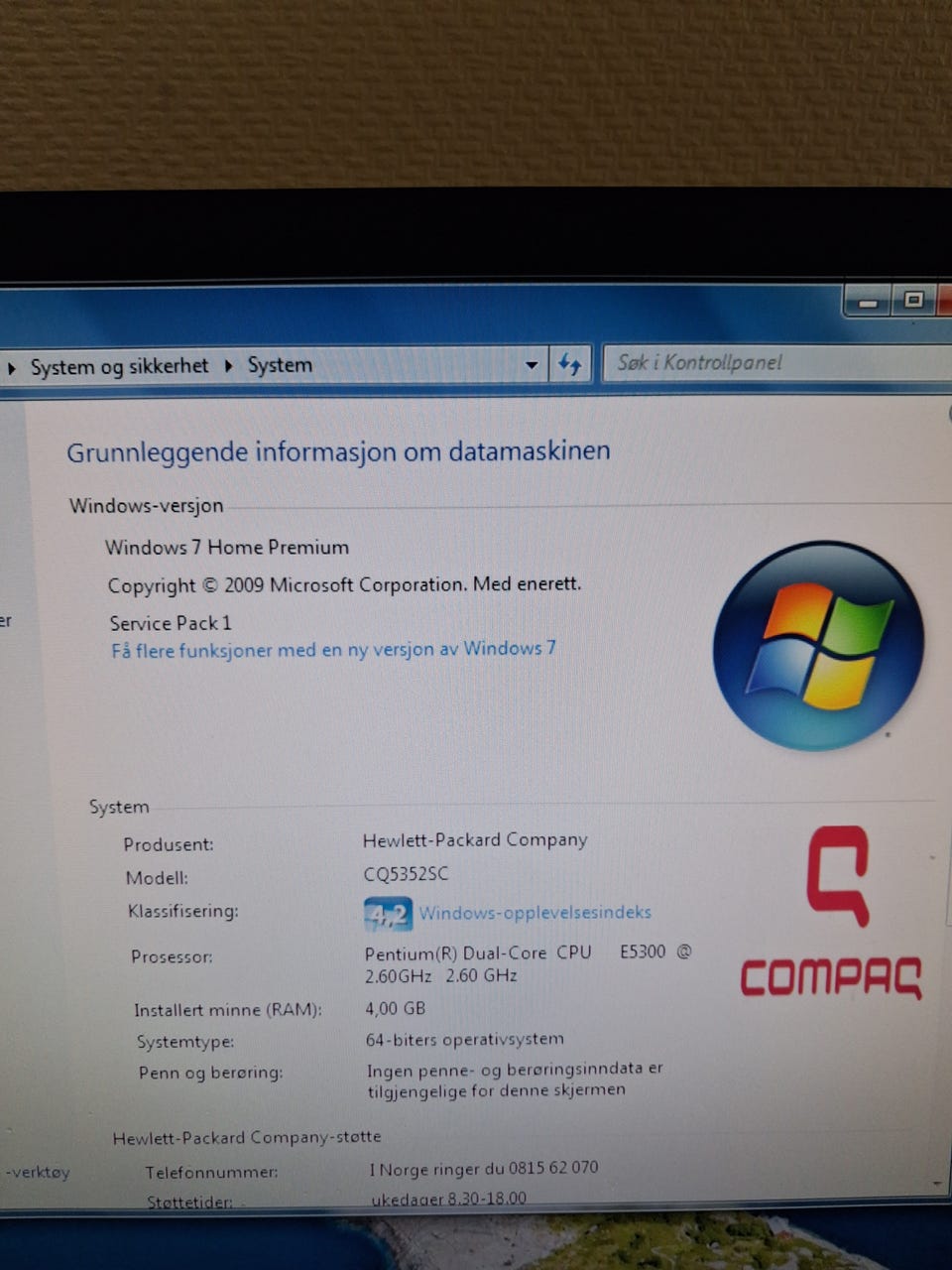Click the Klassifisering label

[x=182, y=911]
